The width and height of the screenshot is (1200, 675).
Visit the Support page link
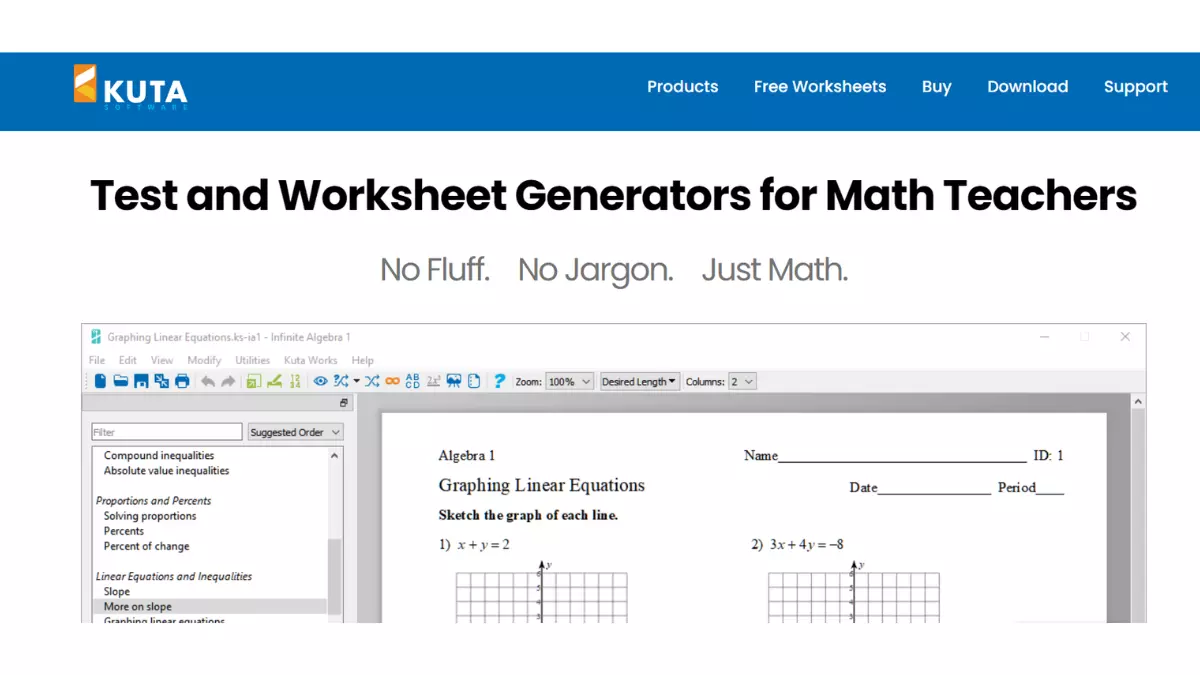[x=1136, y=87]
